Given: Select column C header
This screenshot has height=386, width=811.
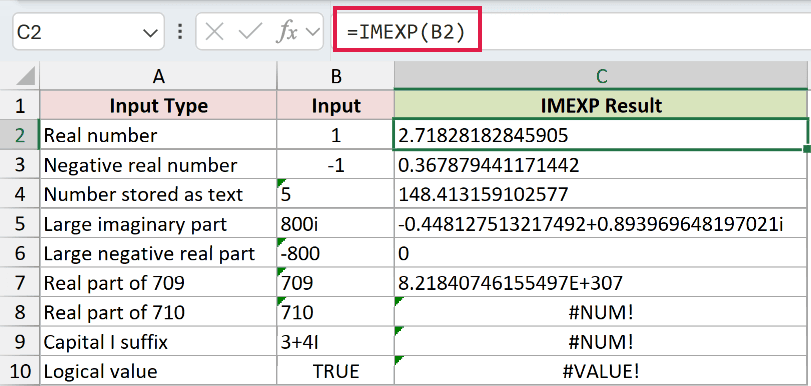Looking at the screenshot, I should tap(600, 77).
